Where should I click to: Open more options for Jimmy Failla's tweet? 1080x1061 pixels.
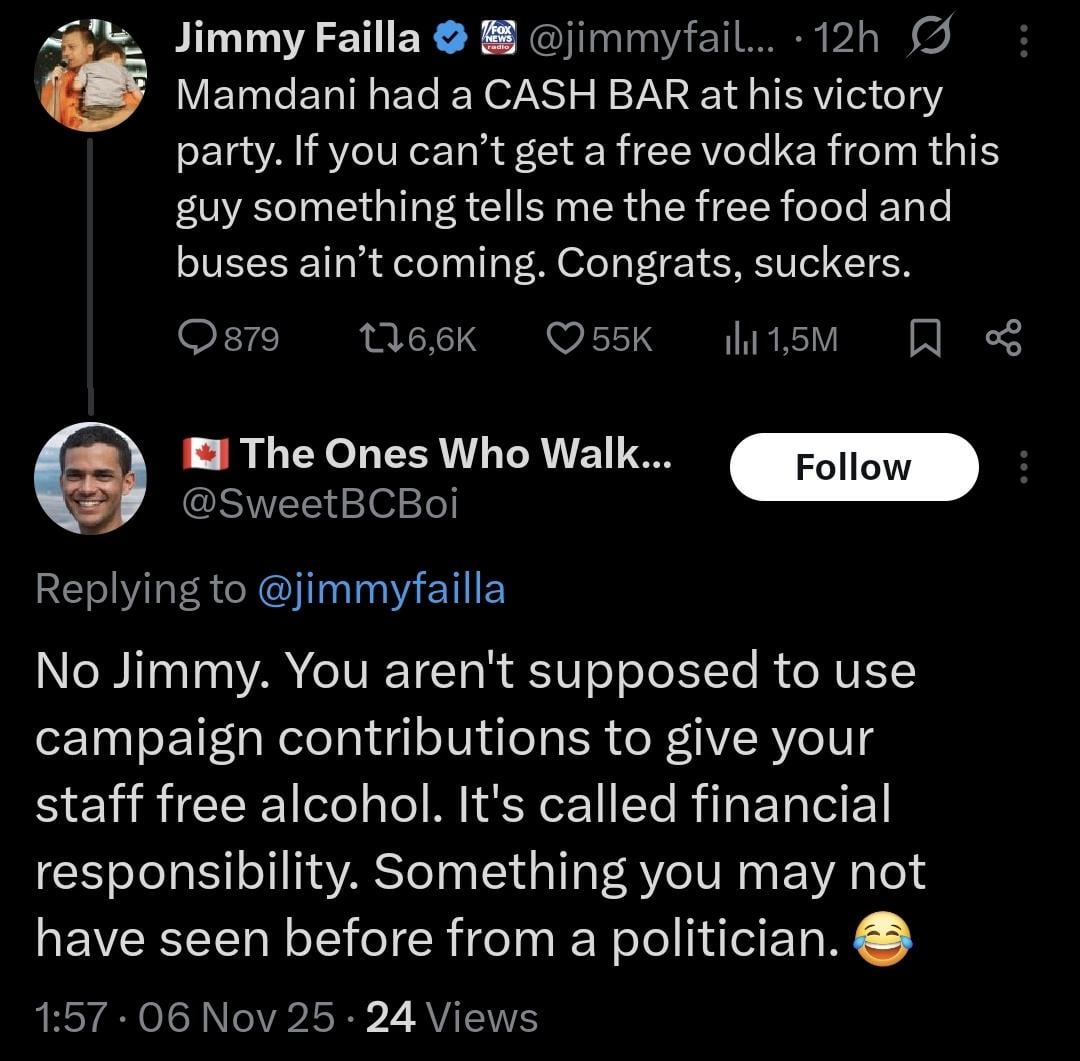point(1022,40)
